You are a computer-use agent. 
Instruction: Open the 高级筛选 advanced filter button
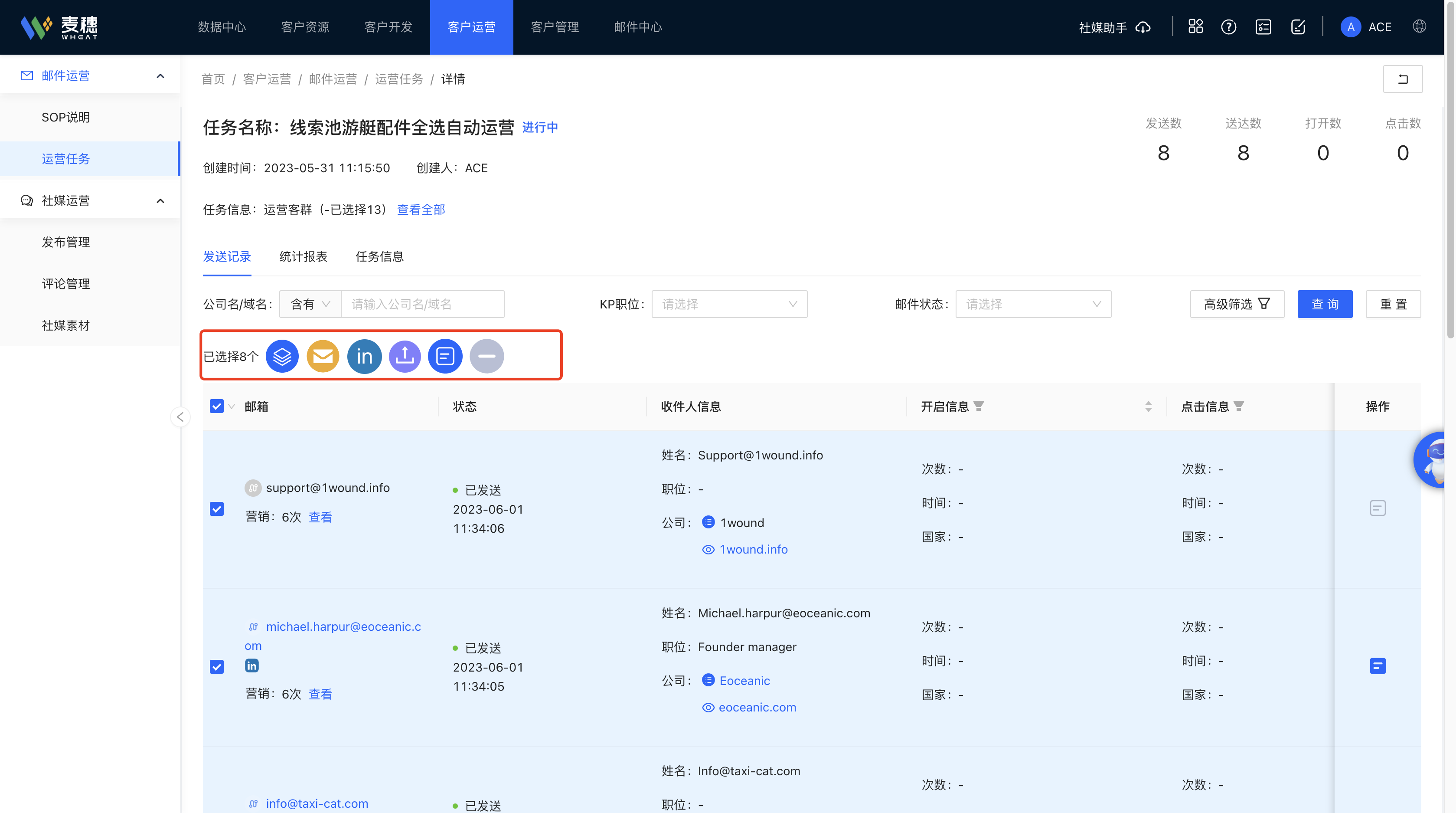click(x=1237, y=304)
